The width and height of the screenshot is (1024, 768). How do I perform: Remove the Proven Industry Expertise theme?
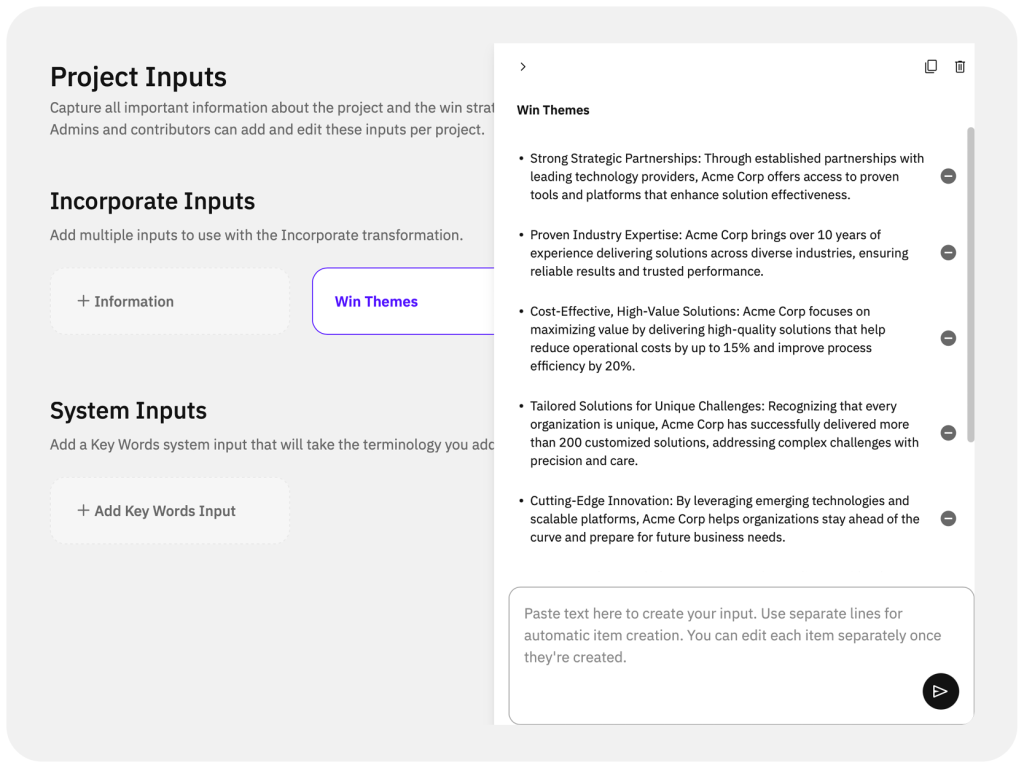point(948,252)
